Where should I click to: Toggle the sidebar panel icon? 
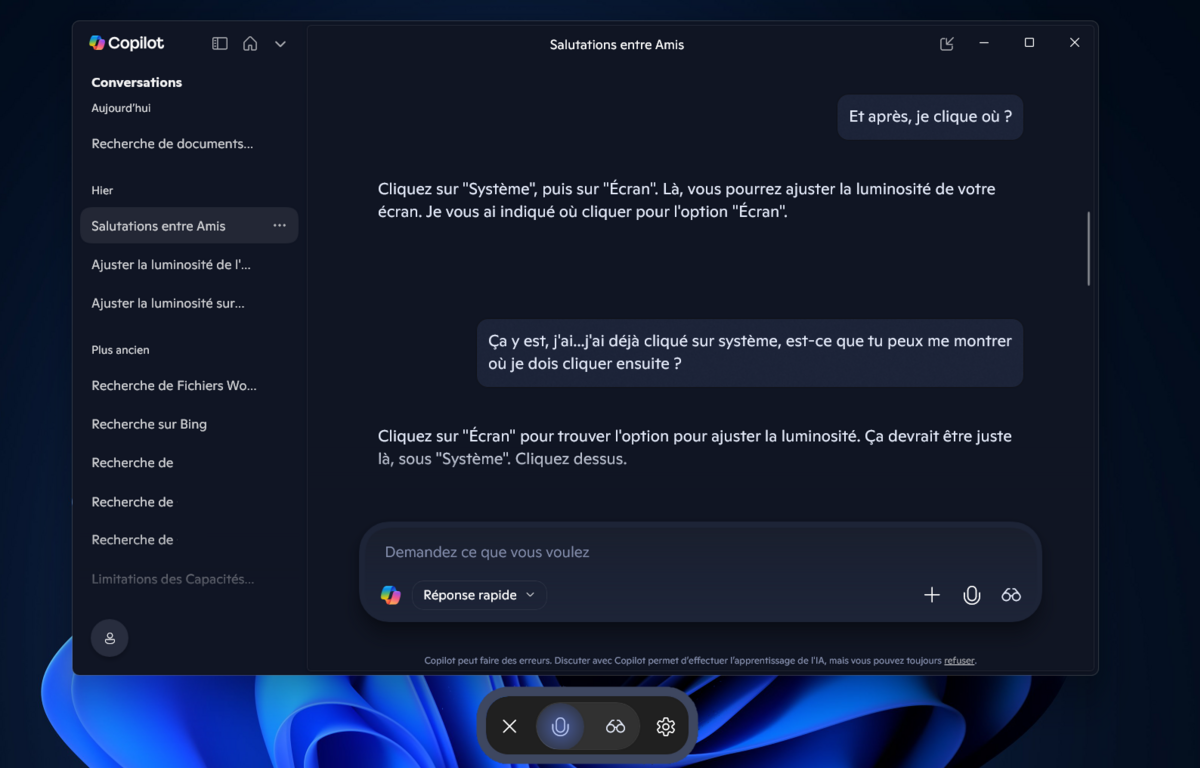coord(220,44)
